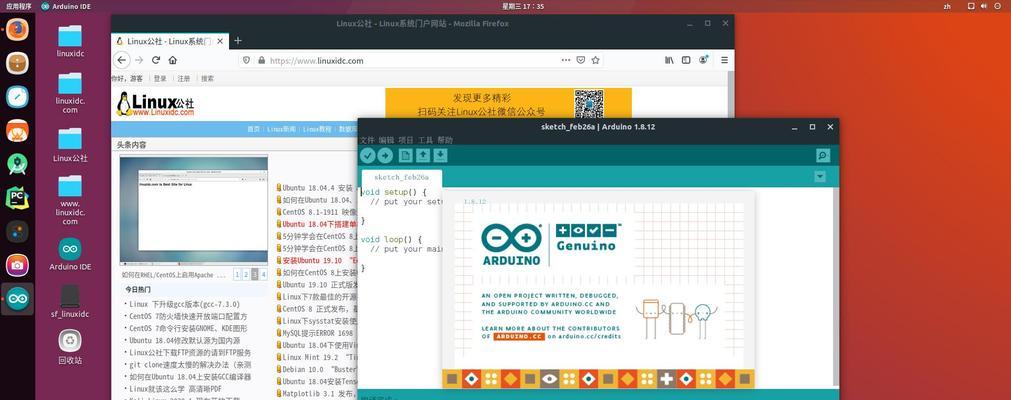The width and height of the screenshot is (1011, 400).
Task: Click the headline slideshow thumbnail image
Action: point(193,210)
